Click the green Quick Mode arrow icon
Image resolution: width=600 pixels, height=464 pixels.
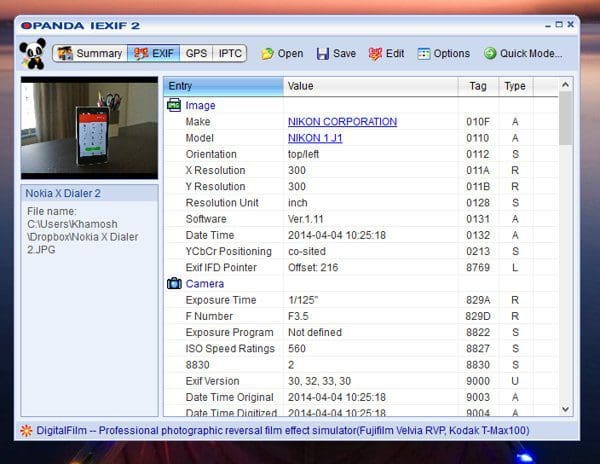pyautogui.click(x=490, y=53)
